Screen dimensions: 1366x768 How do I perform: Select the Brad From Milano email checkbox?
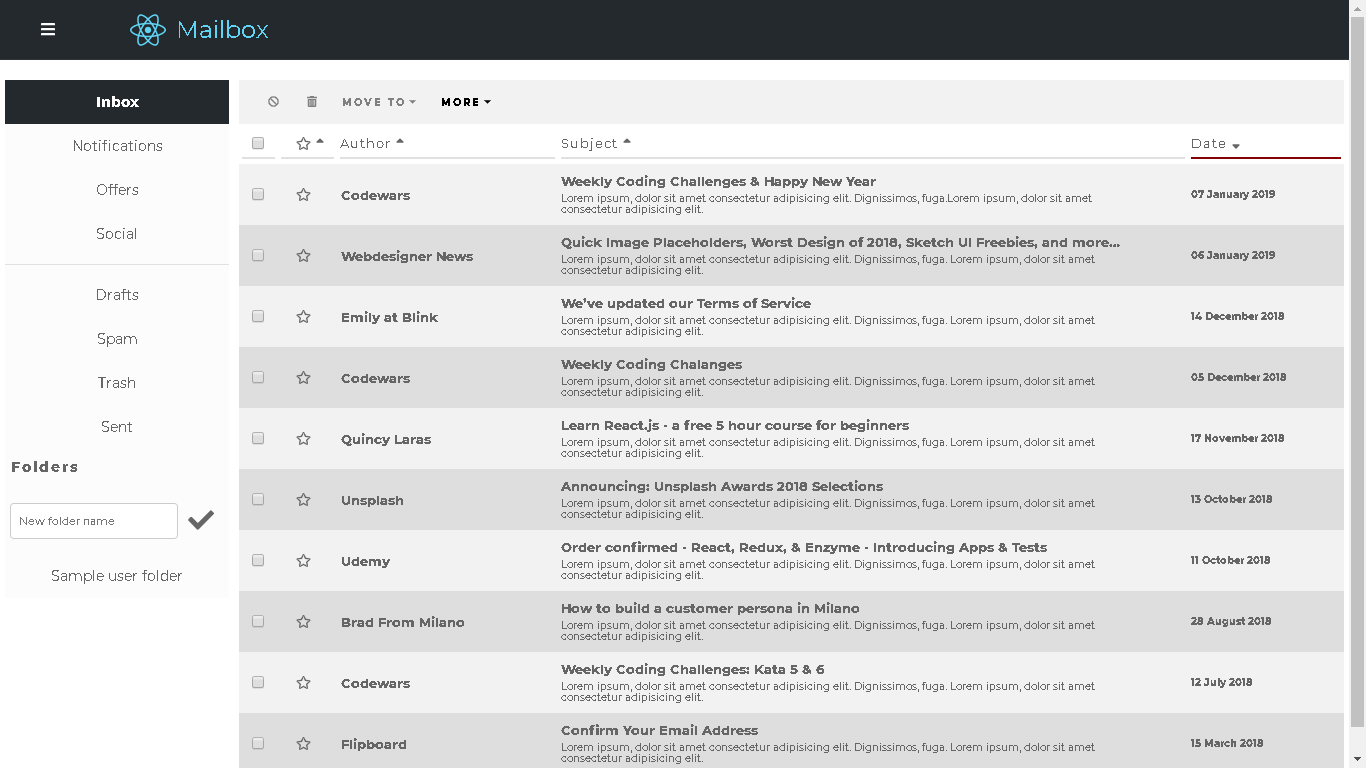click(258, 621)
